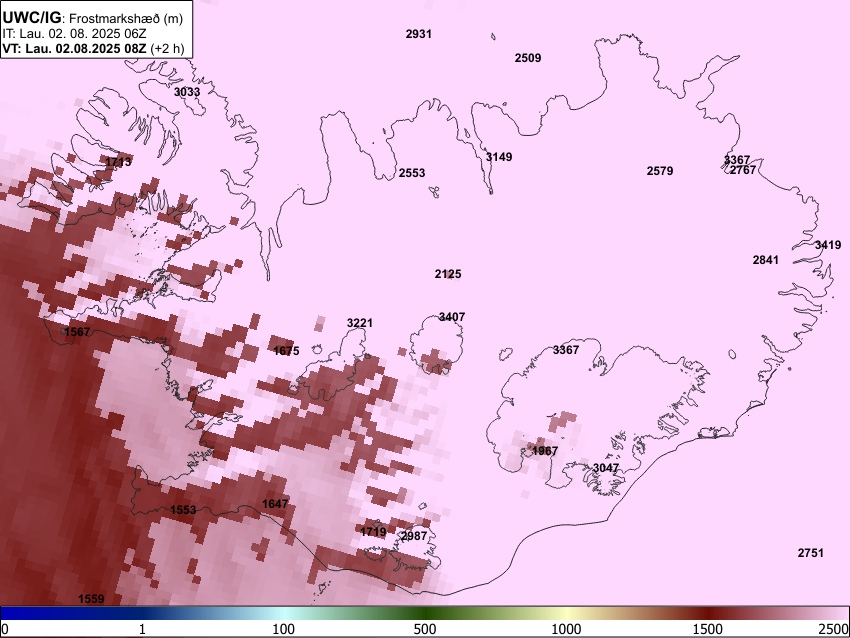Select the 2931 freezing level value
Viewport: 850px width, 638px height.
tap(418, 34)
